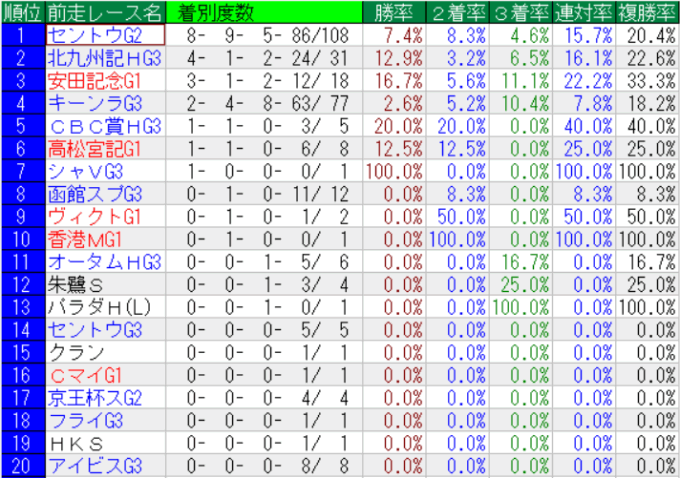
Task: Select race name オータムHG3
Action: 105,262
